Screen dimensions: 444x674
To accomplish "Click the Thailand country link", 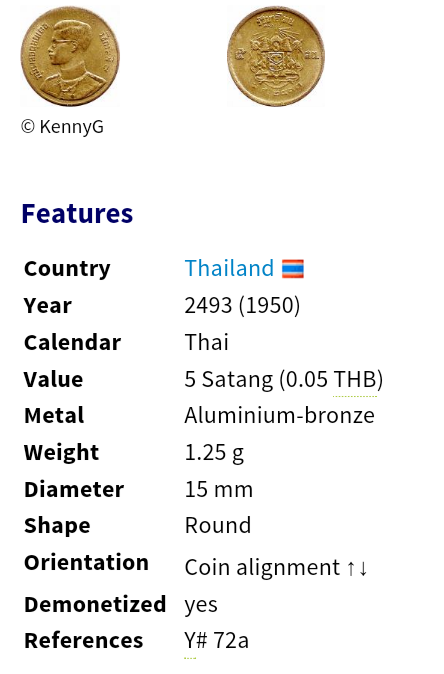I will [229, 268].
